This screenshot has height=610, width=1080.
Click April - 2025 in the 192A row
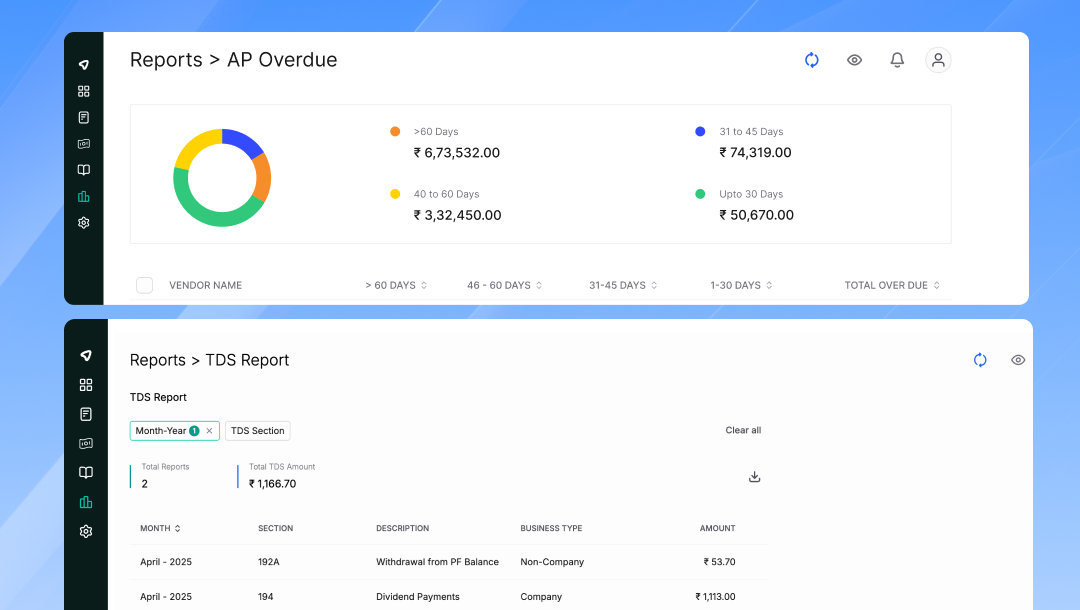click(x=166, y=562)
